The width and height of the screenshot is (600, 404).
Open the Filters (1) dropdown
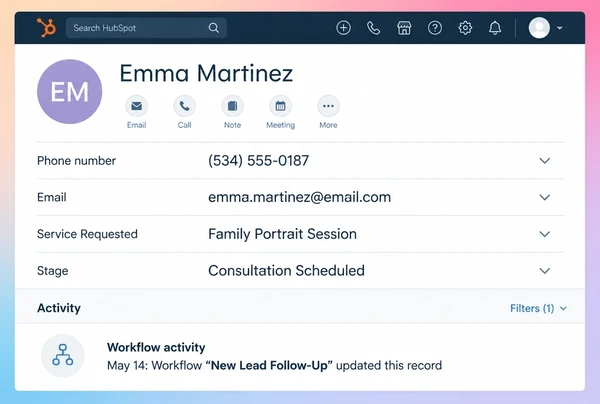tap(538, 308)
